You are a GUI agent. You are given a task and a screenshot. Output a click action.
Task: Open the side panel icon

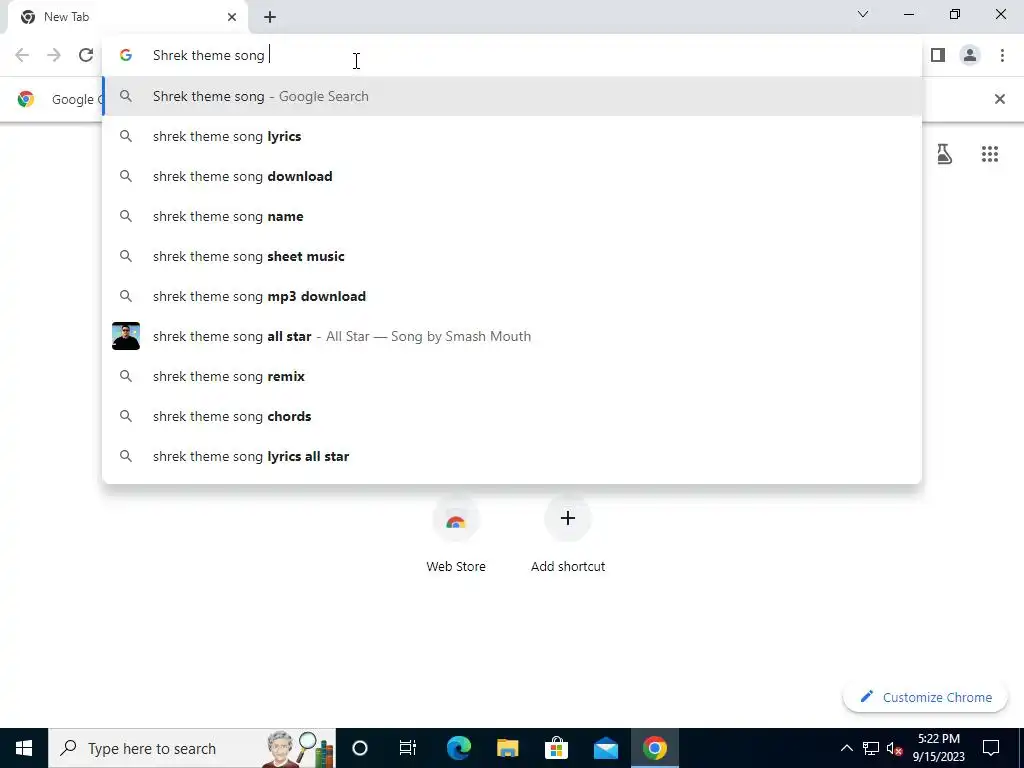click(x=938, y=56)
